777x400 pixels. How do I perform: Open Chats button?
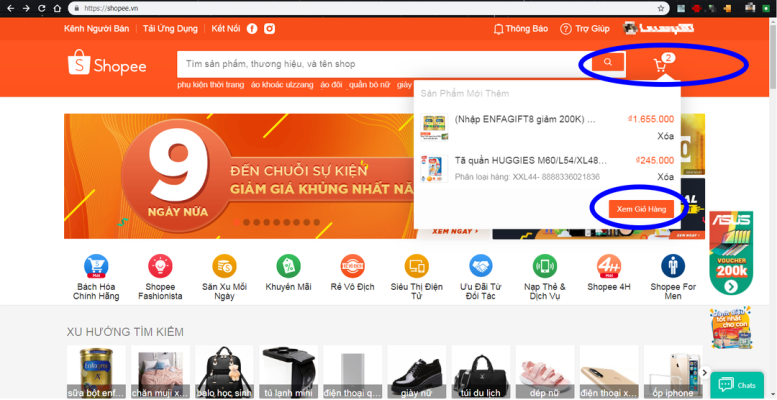(736, 385)
